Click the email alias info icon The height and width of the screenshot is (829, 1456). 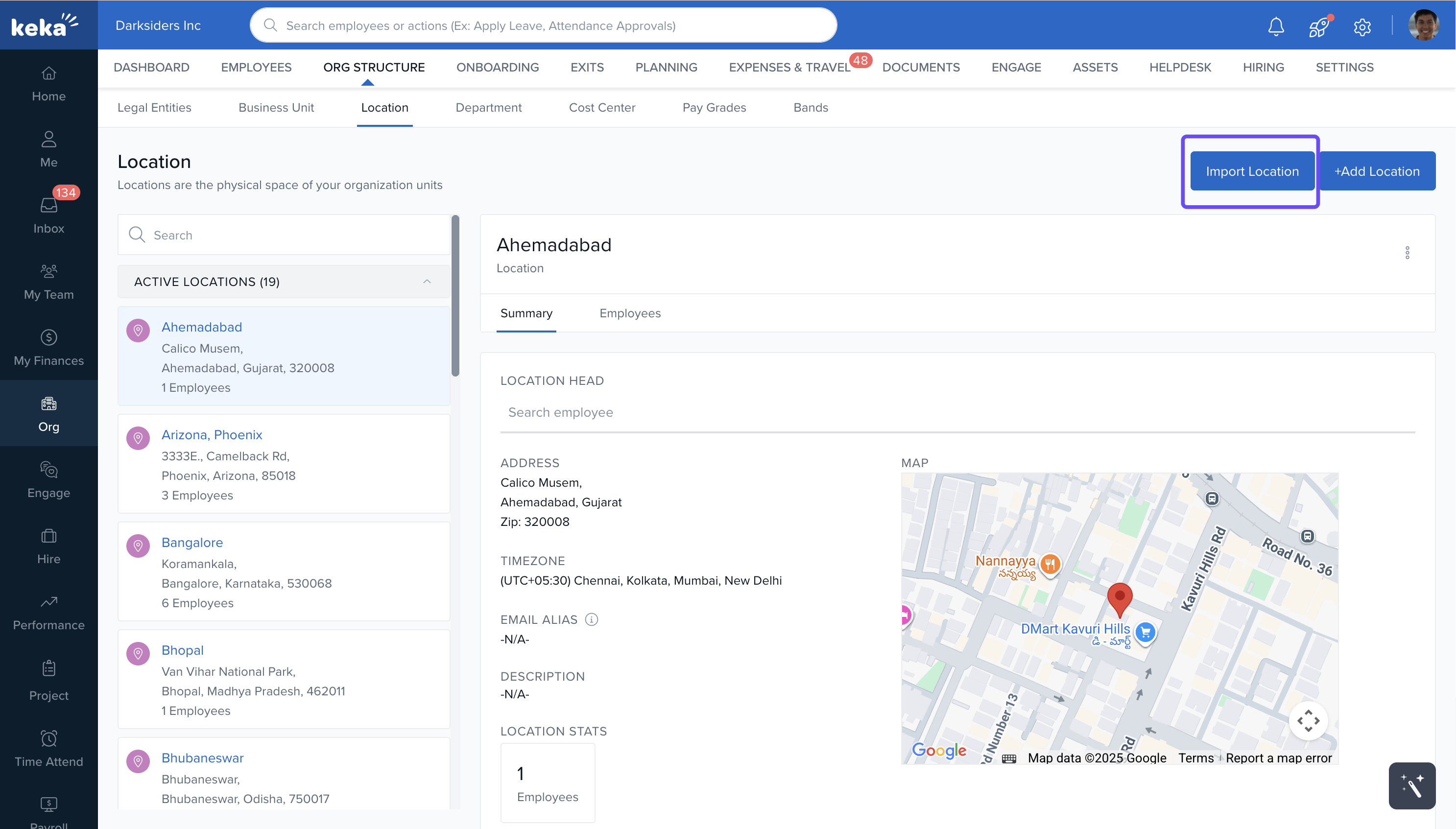click(591, 619)
